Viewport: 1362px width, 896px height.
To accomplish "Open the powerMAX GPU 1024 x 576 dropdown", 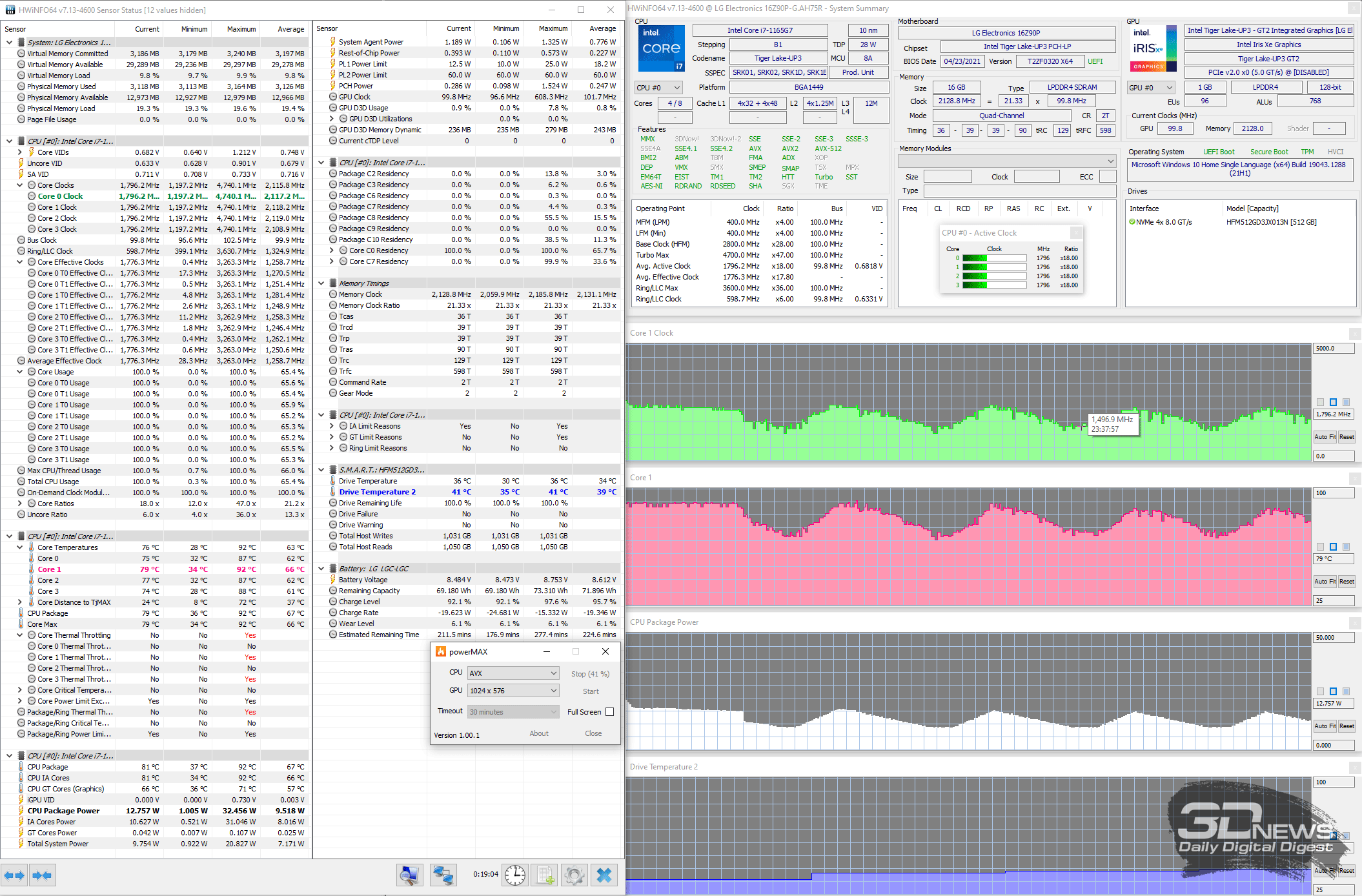I will 513,691.
